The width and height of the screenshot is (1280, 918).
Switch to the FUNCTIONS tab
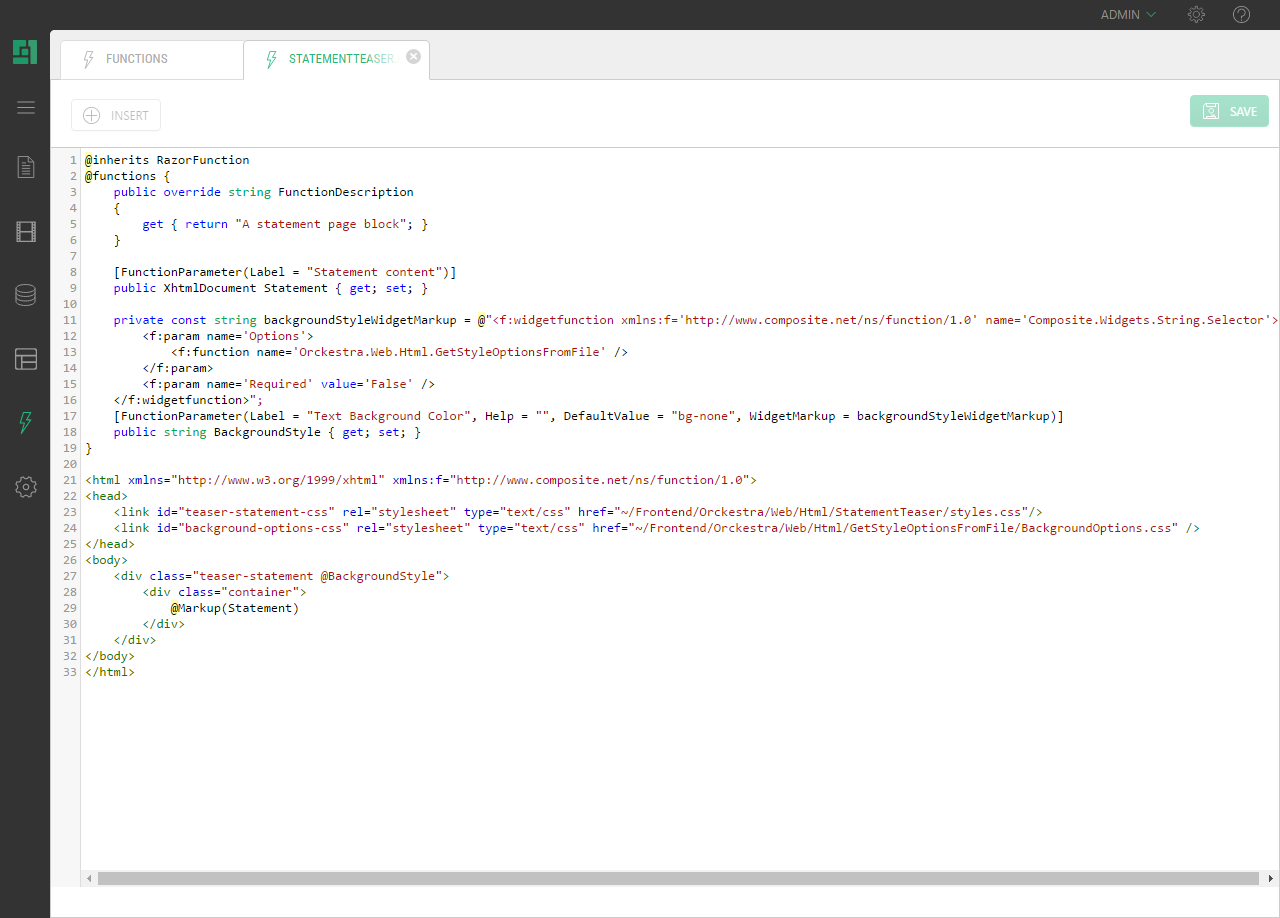point(137,59)
